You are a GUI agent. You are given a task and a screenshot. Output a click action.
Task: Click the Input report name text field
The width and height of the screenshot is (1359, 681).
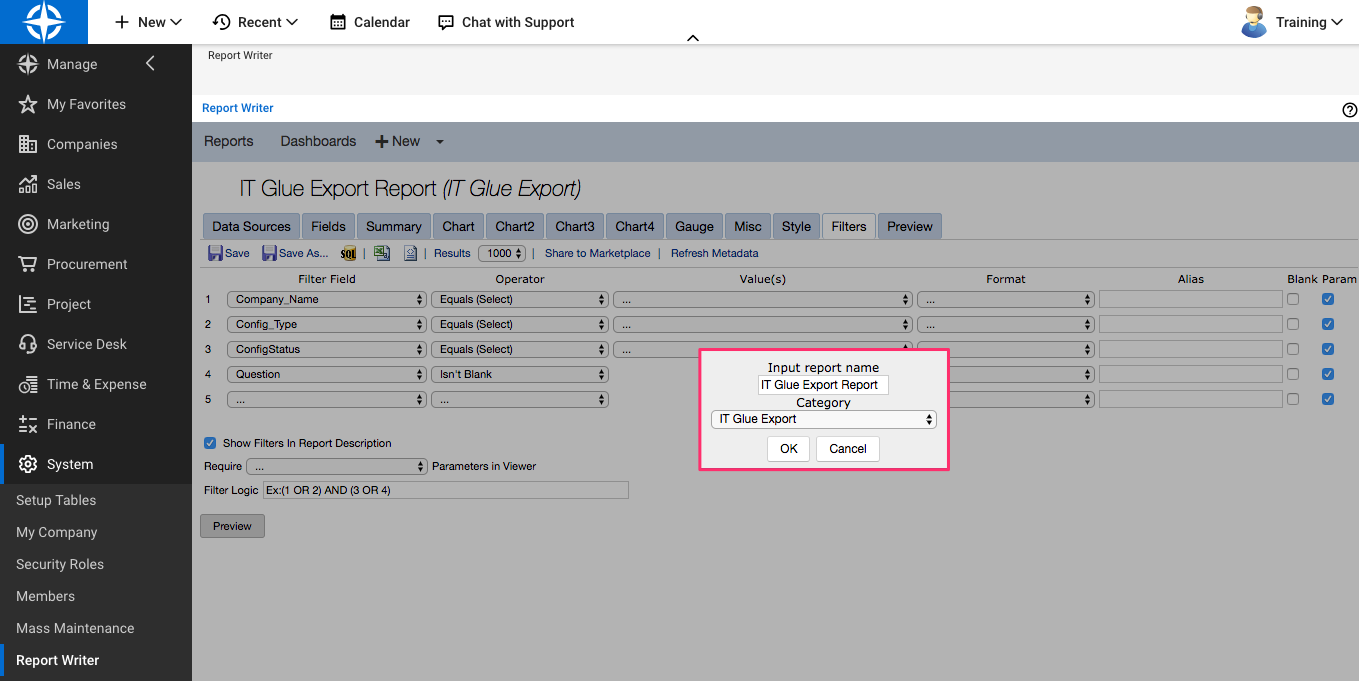pyautogui.click(x=823, y=384)
